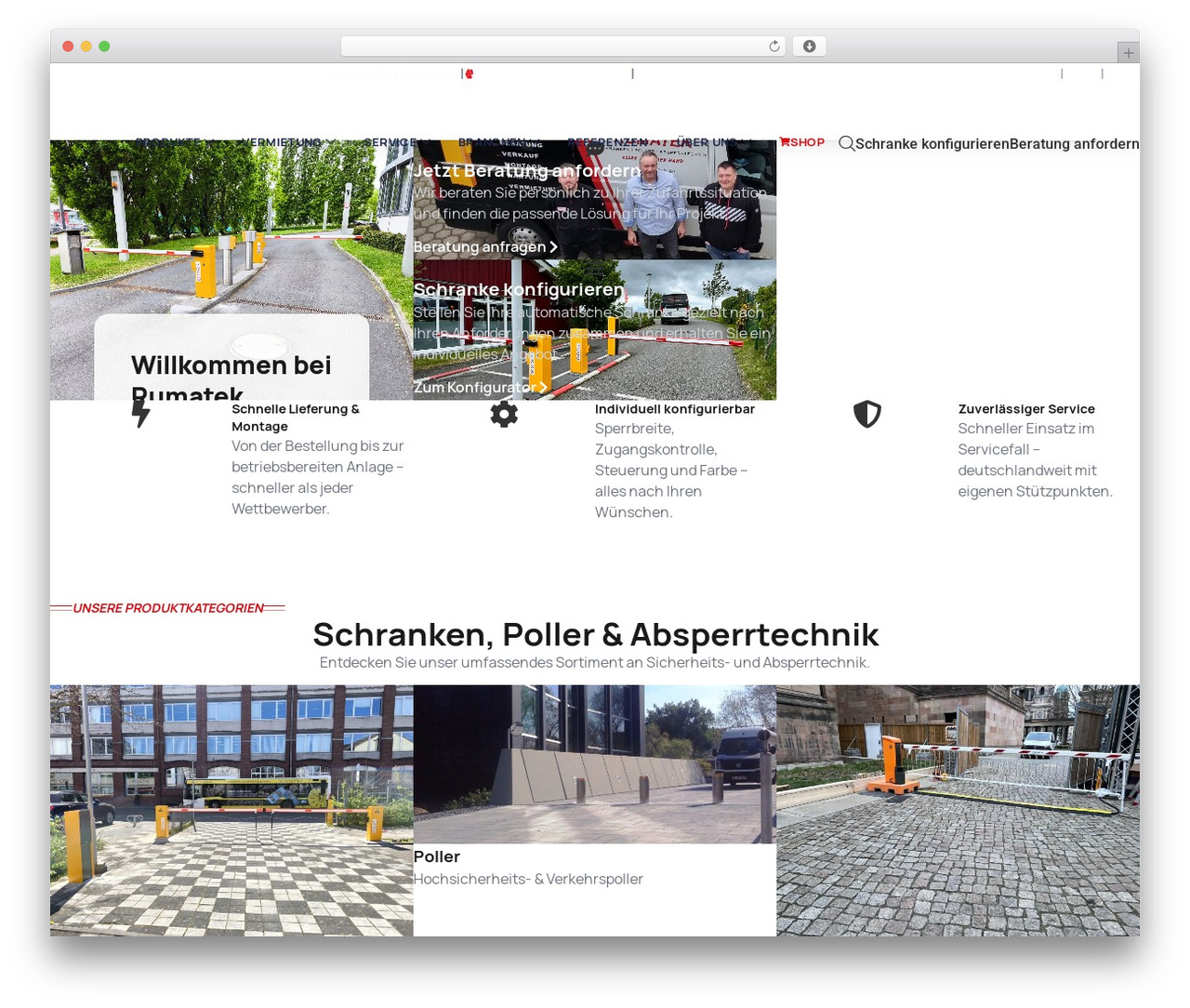The height and width of the screenshot is (1008, 1190).
Task: Open the SHOP link in navigation
Action: [x=801, y=142]
